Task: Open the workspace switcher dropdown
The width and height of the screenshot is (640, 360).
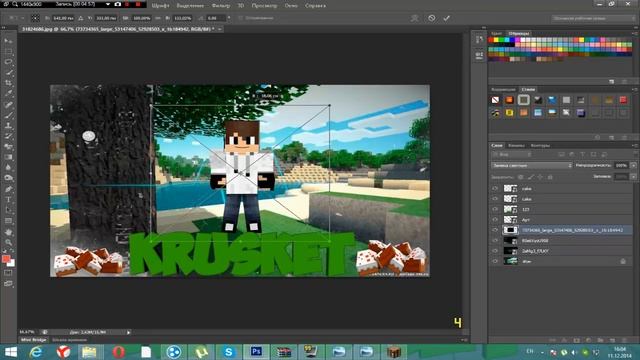Action: tap(594, 18)
